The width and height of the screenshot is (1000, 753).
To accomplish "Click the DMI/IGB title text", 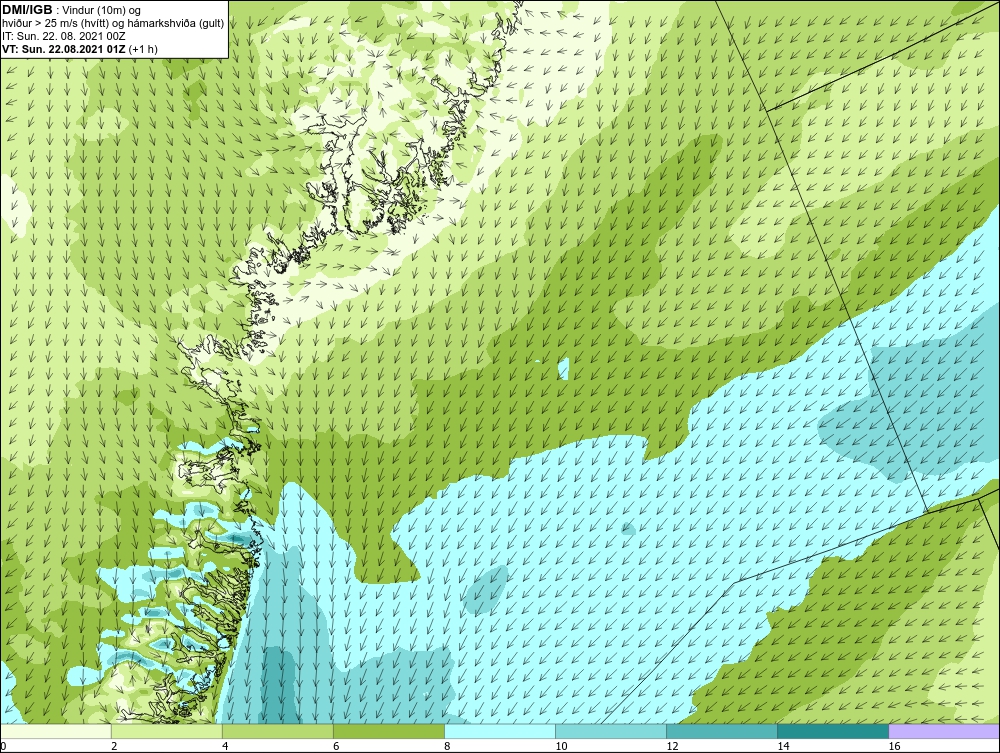I will [27, 10].
